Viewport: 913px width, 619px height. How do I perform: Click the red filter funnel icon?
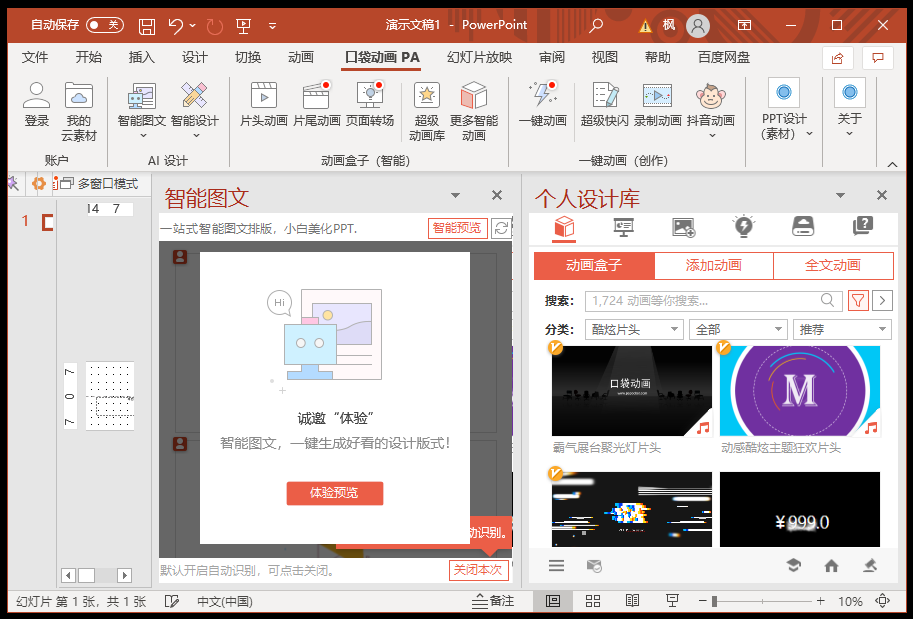pos(858,300)
